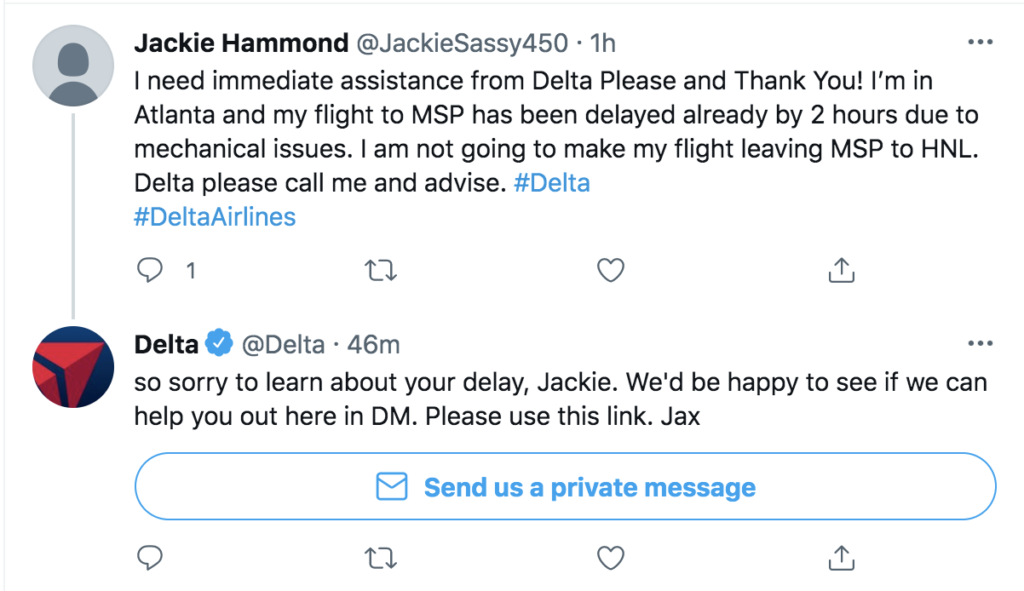
Task: Retweet Delta's reply
Action: (380, 558)
